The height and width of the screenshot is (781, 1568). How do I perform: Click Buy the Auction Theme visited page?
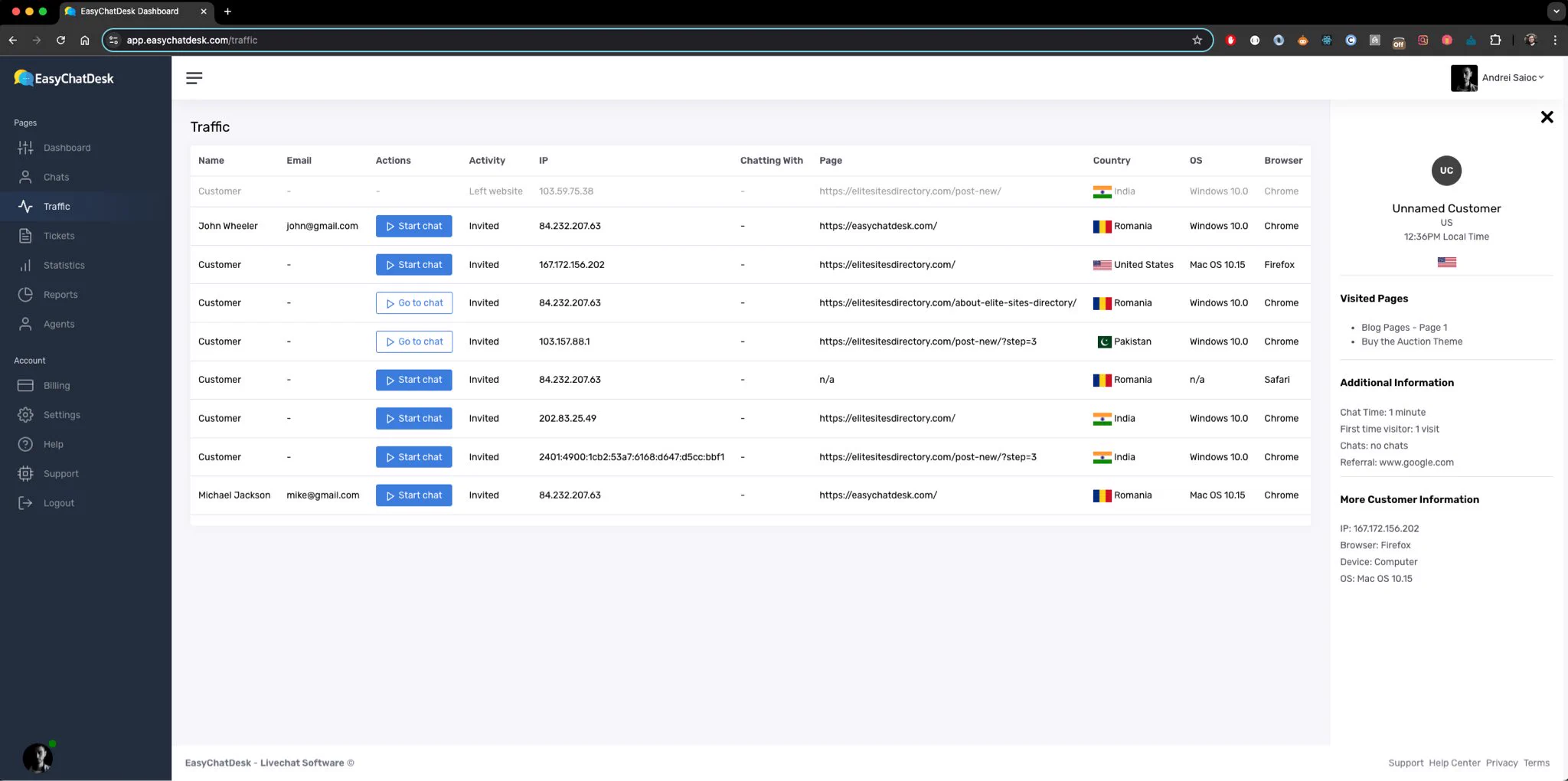click(x=1412, y=341)
